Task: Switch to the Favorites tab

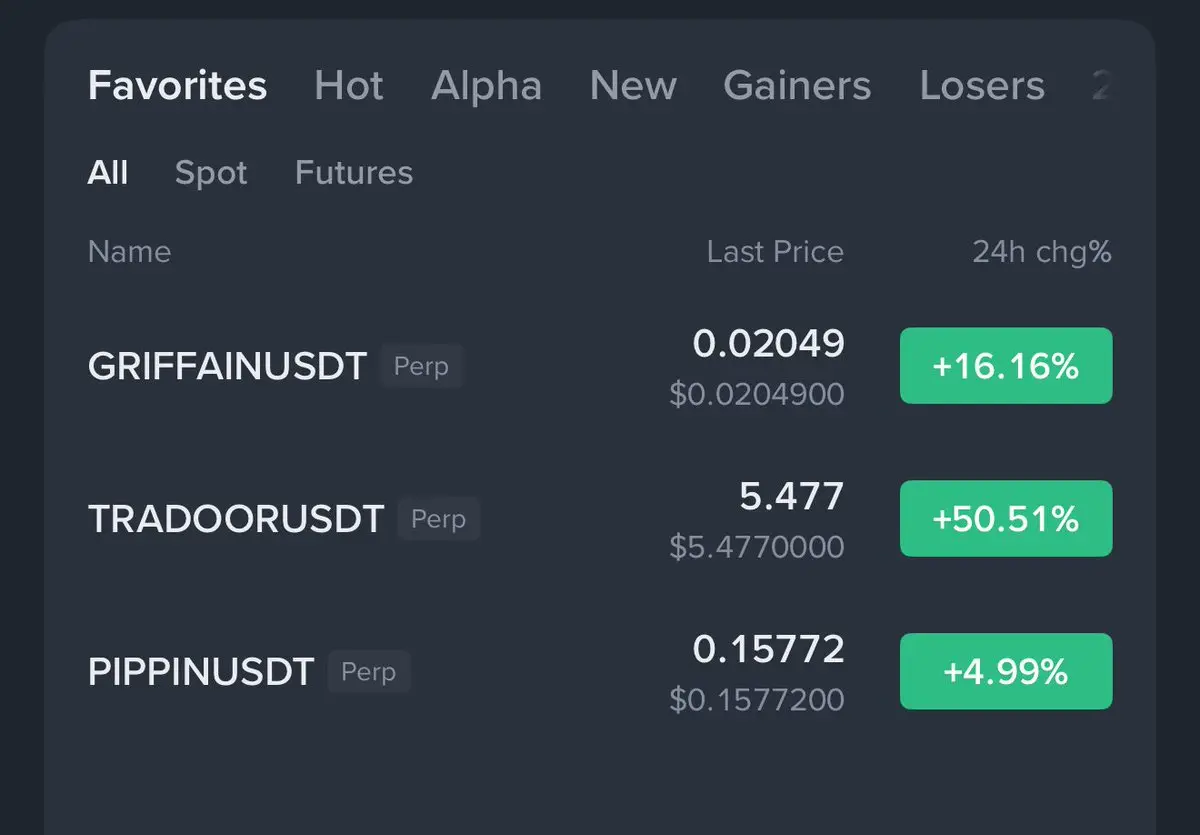Action: (177, 86)
